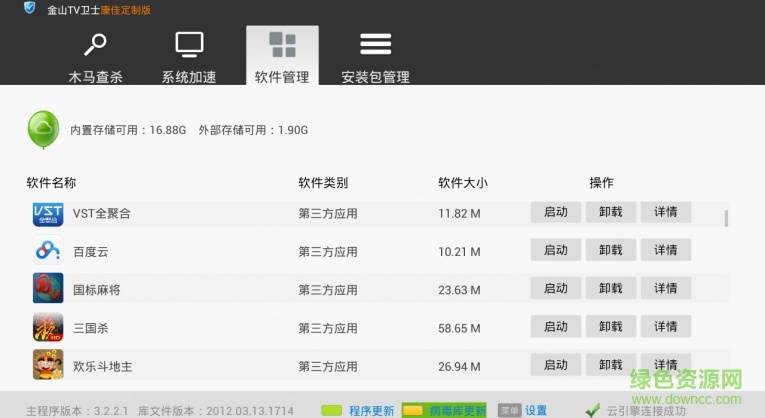Click 第三方应用 category in 三国杀 row
This screenshot has width=765, height=418.
click(x=328, y=328)
